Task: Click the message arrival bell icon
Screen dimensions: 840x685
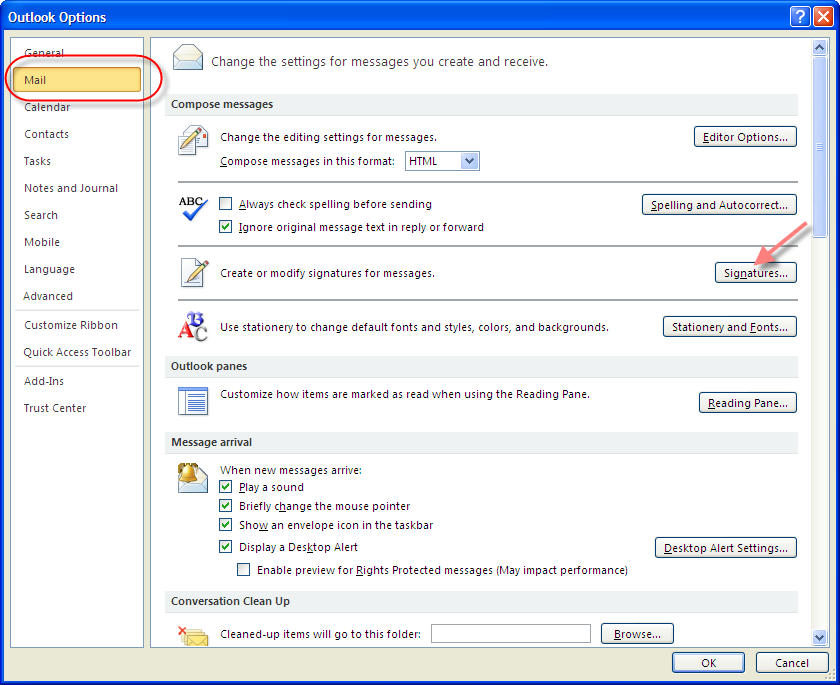Action: coord(192,477)
